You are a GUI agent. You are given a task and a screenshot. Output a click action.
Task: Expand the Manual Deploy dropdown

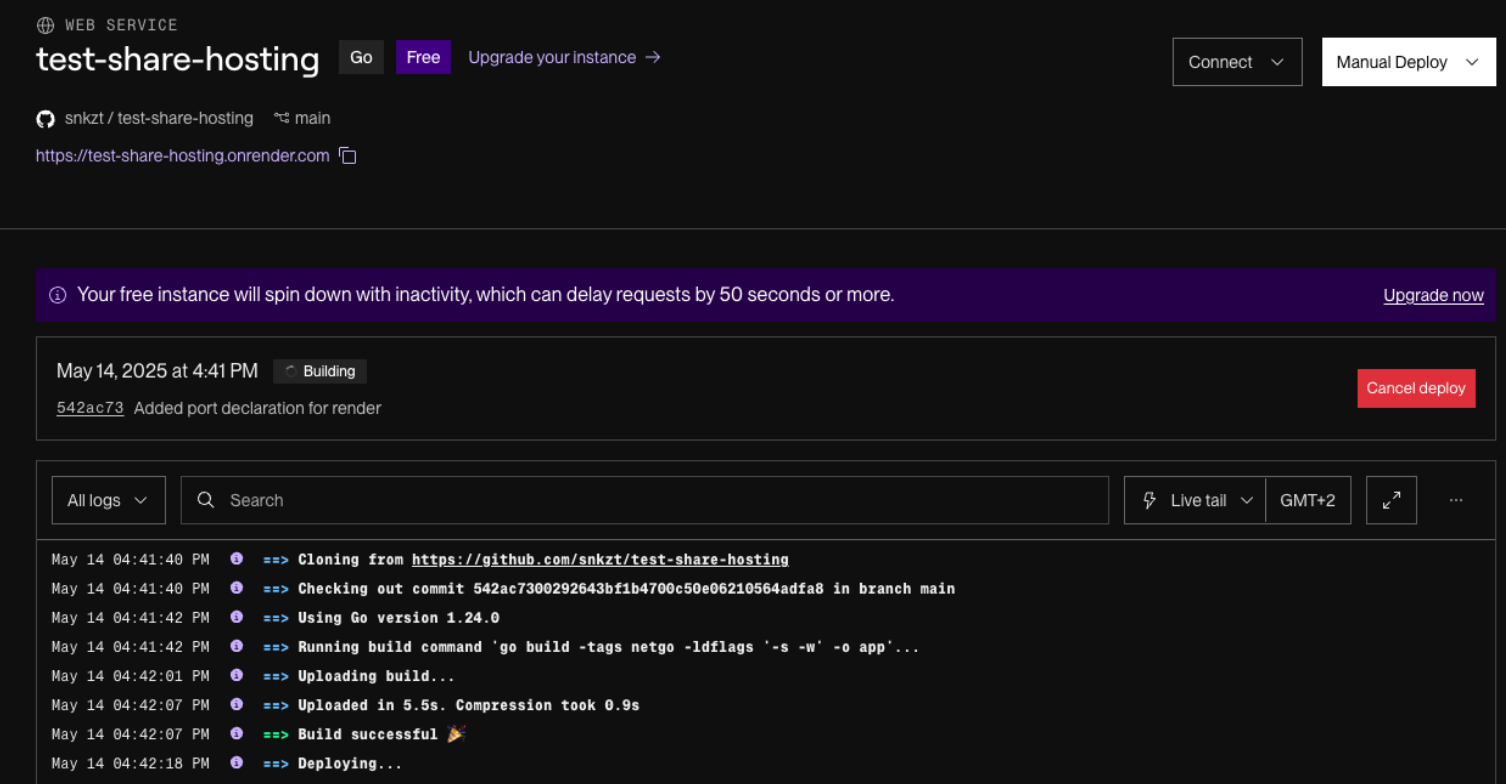click(1408, 62)
